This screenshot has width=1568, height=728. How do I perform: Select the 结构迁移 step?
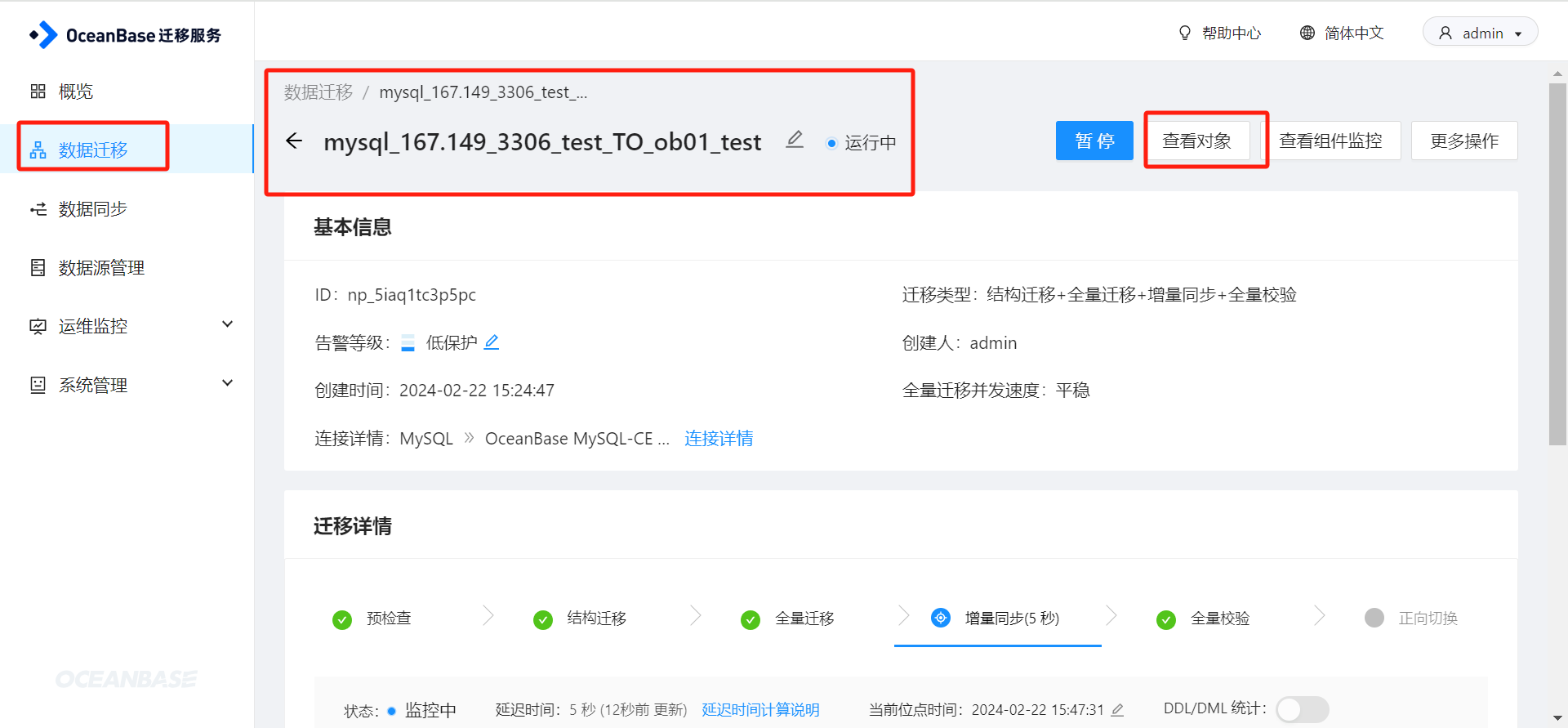(x=597, y=619)
